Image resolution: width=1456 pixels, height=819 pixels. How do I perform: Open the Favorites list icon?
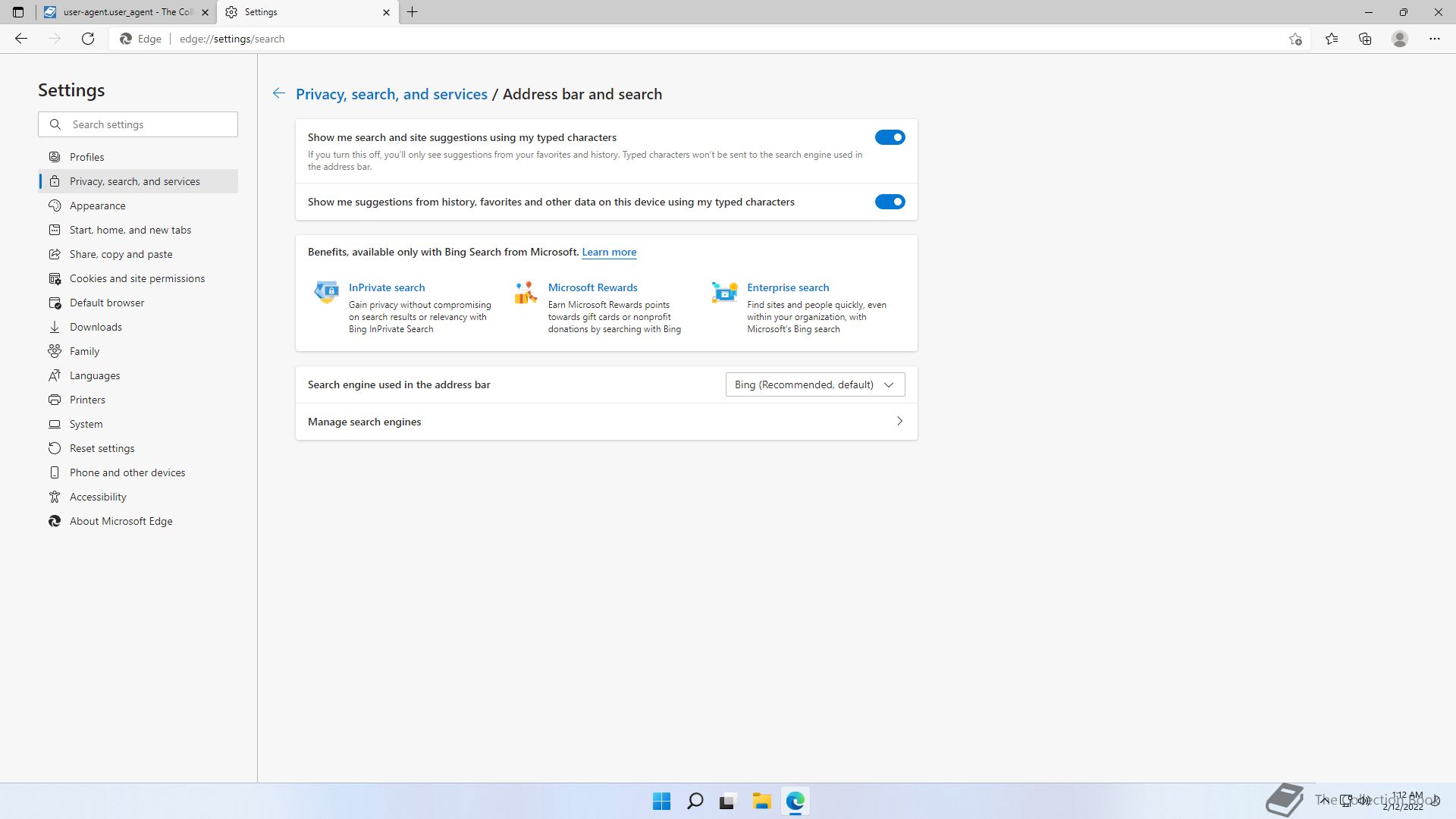pyautogui.click(x=1332, y=39)
